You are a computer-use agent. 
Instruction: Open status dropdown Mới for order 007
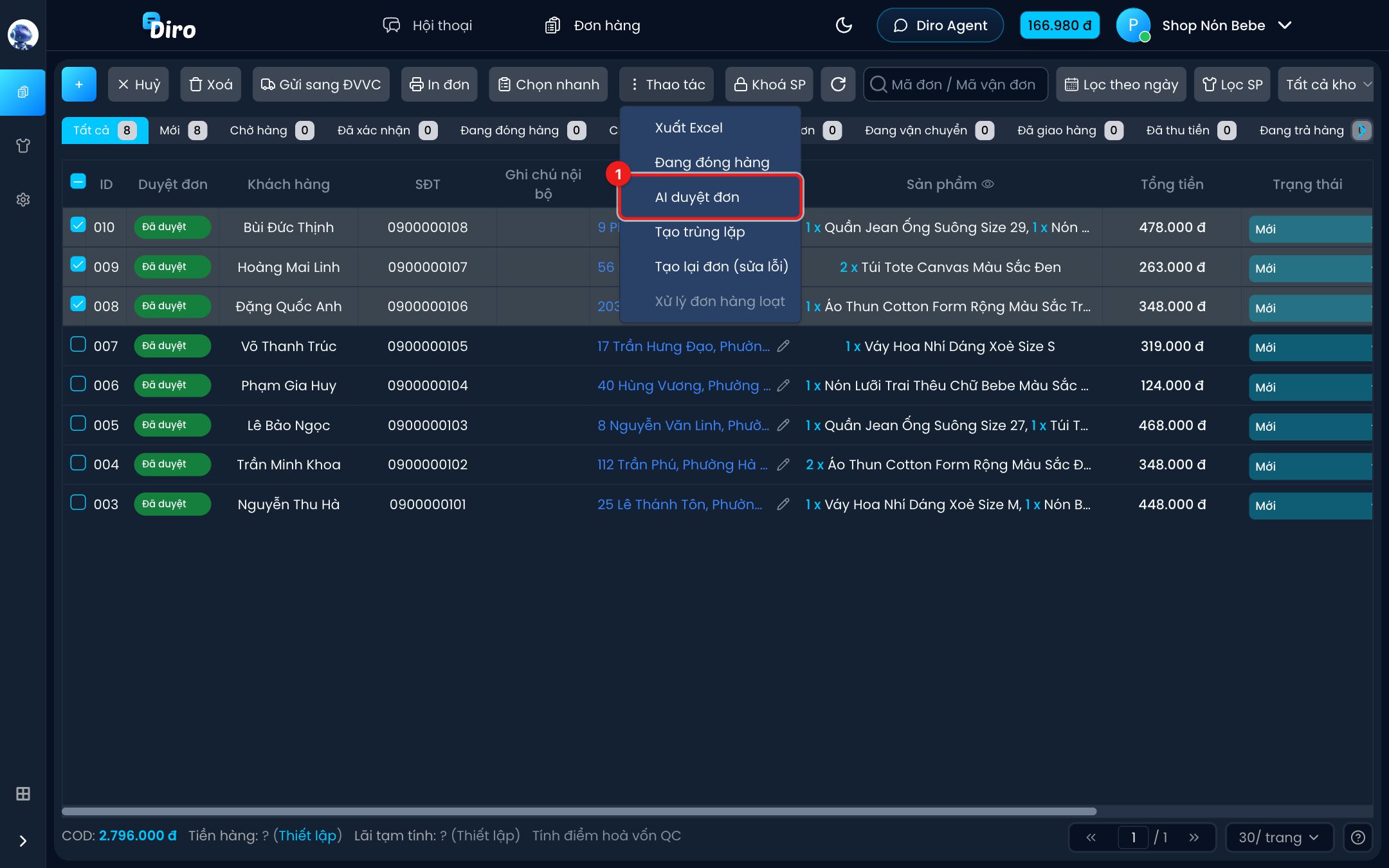1310,347
